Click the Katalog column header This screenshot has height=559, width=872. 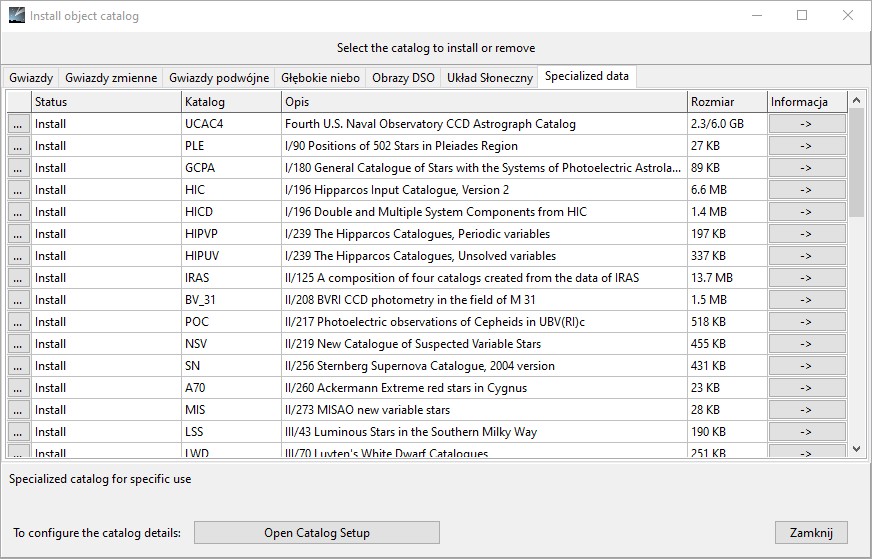(x=230, y=102)
